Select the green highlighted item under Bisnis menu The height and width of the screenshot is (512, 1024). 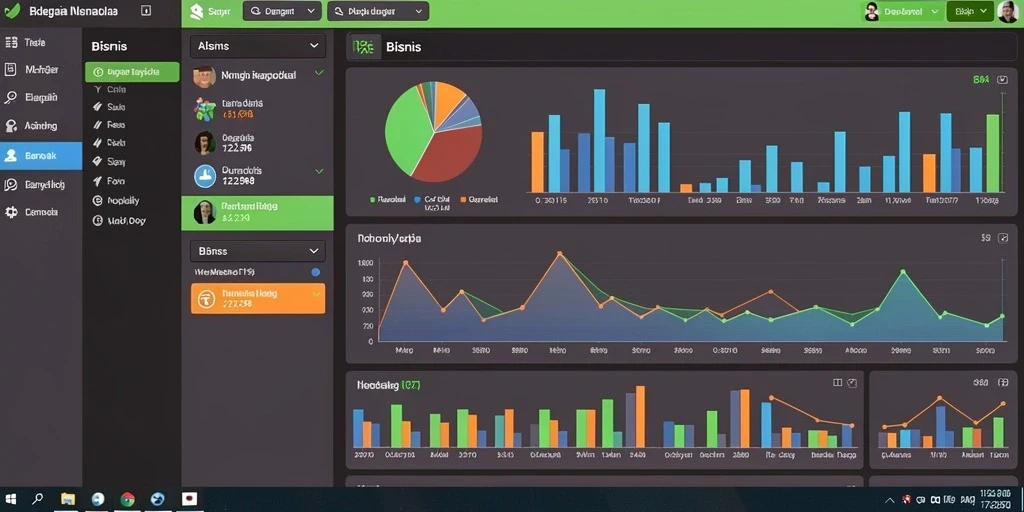pos(132,72)
